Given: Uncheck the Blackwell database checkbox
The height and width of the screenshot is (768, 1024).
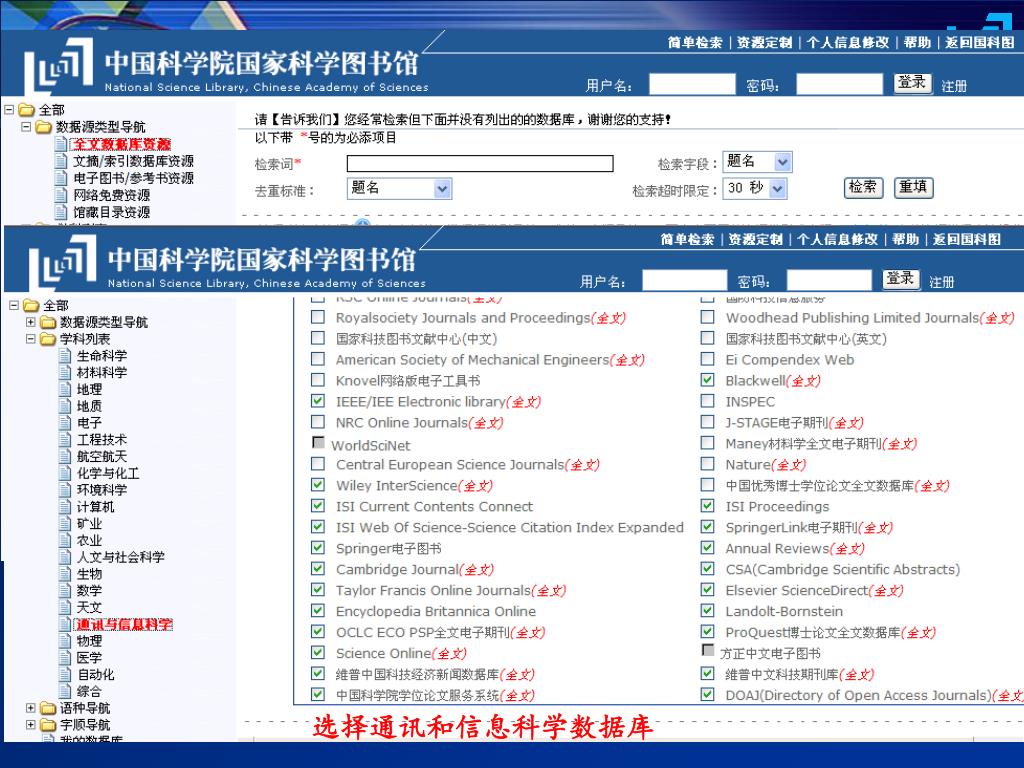Looking at the screenshot, I should pos(707,379).
